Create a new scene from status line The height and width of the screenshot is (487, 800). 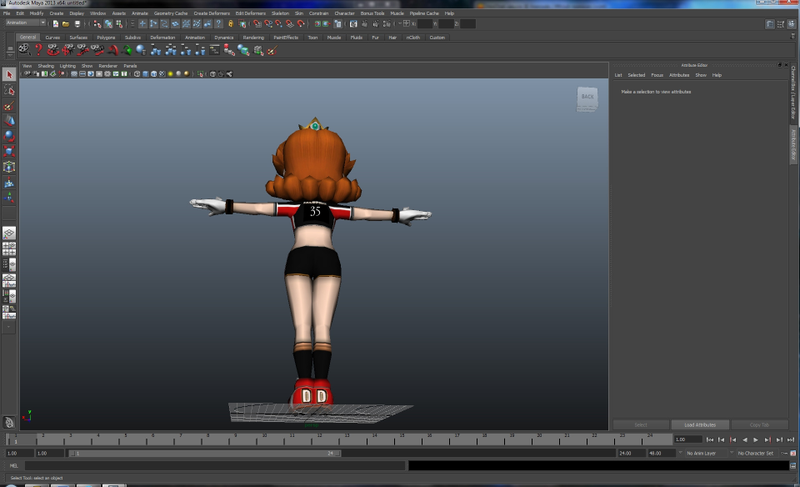[55, 24]
